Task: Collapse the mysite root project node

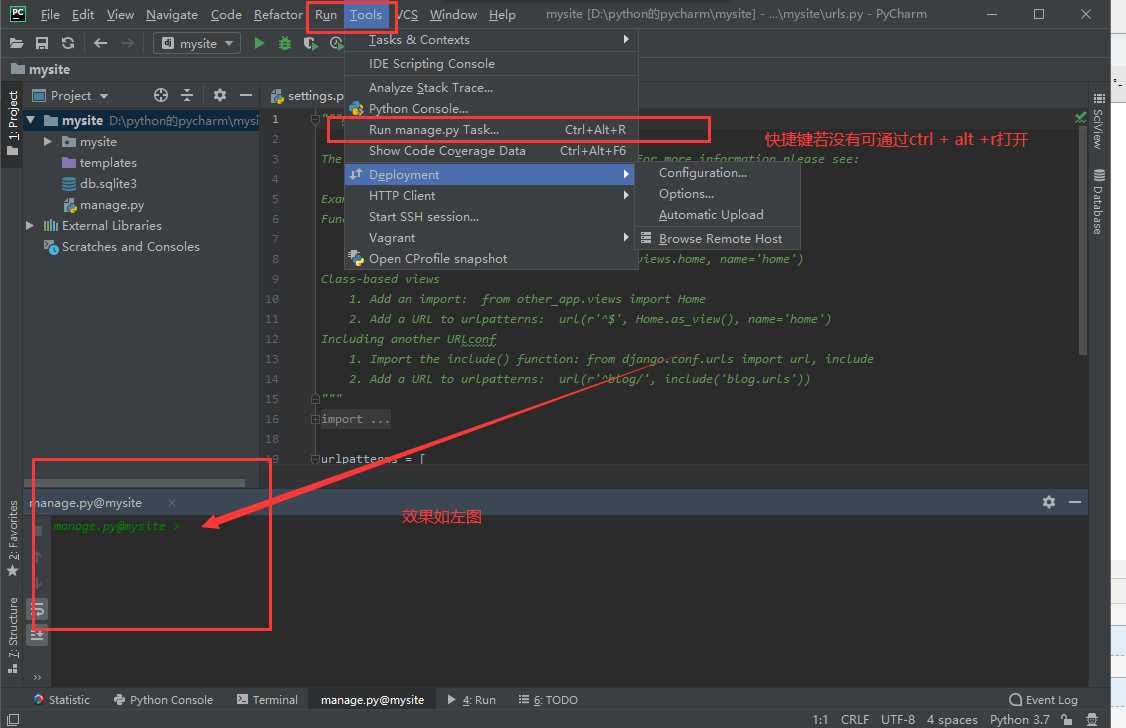Action: point(30,121)
